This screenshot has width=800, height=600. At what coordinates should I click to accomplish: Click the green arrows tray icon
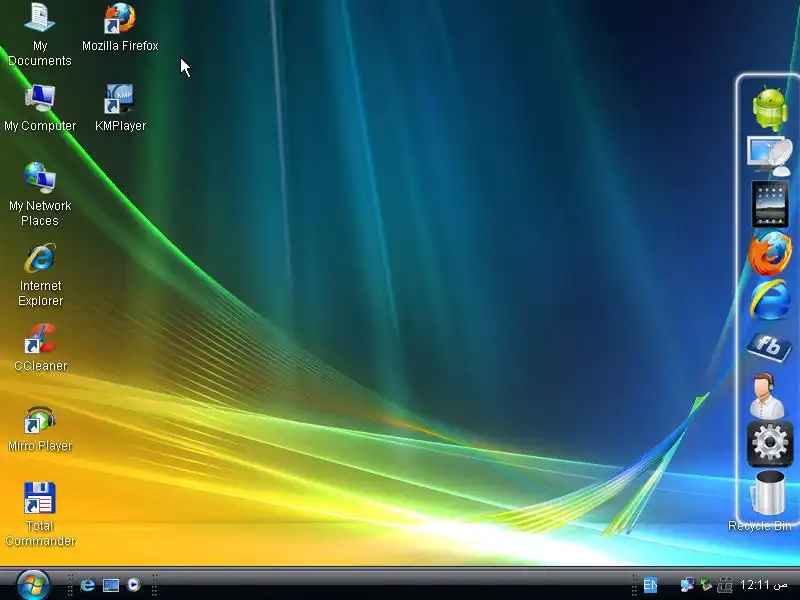(706, 585)
